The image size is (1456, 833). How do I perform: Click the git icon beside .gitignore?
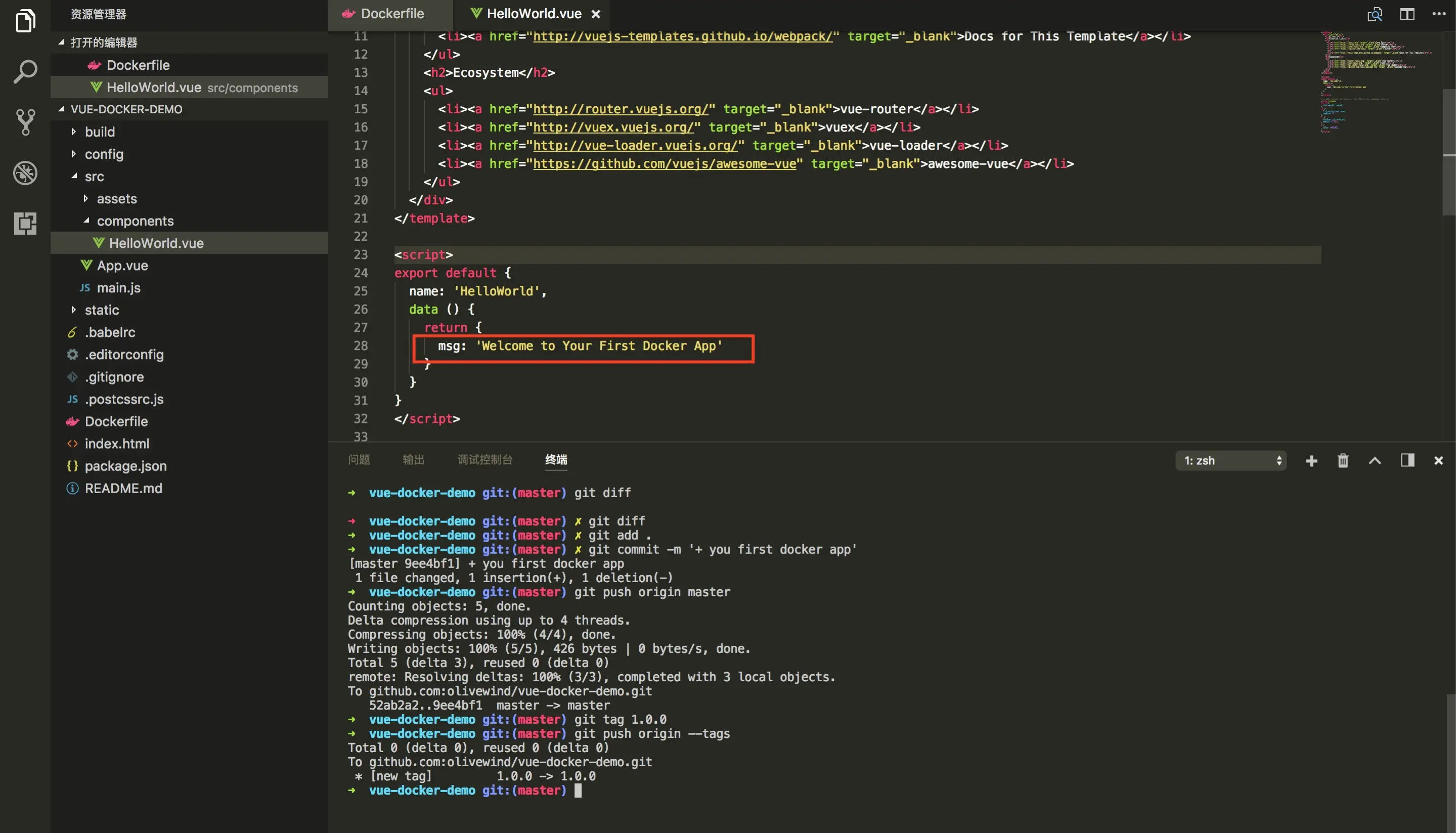[x=72, y=377]
